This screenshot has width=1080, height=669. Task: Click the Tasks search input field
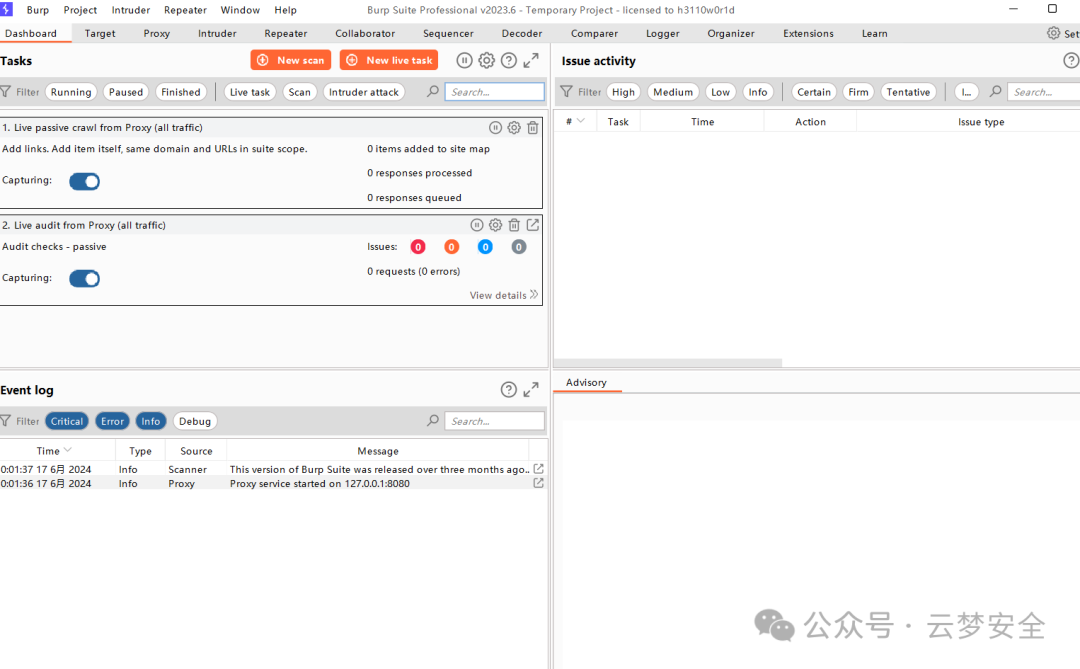pyautogui.click(x=495, y=92)
